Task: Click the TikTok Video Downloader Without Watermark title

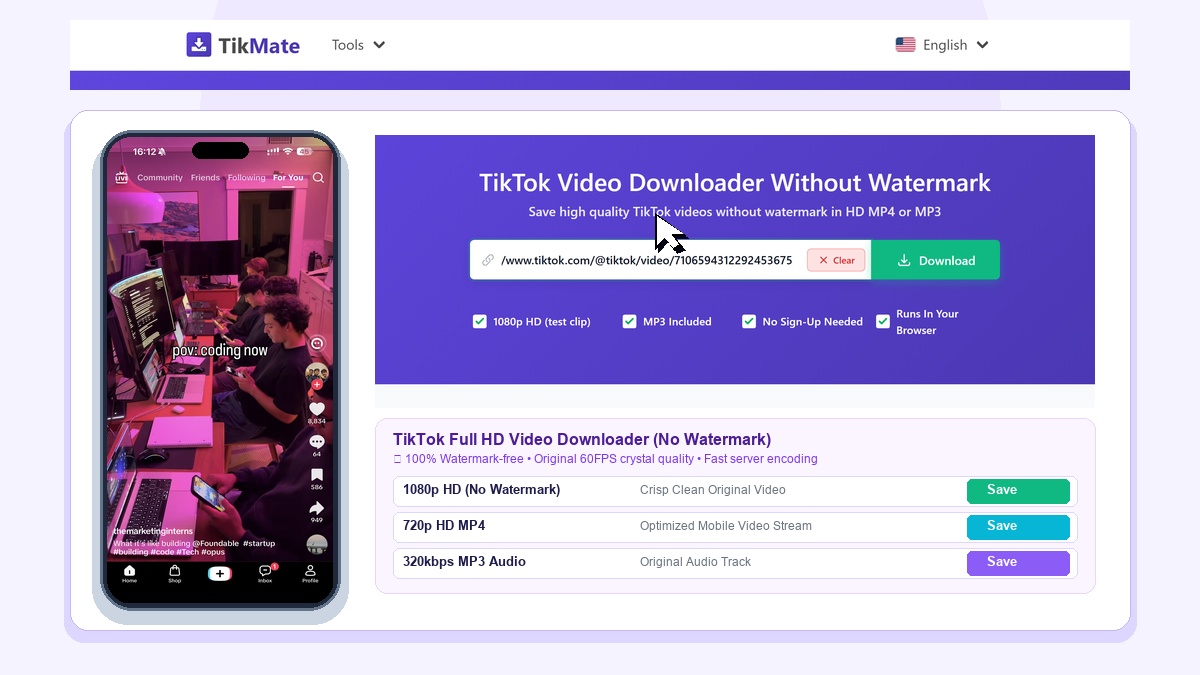Action: point(735,183)
